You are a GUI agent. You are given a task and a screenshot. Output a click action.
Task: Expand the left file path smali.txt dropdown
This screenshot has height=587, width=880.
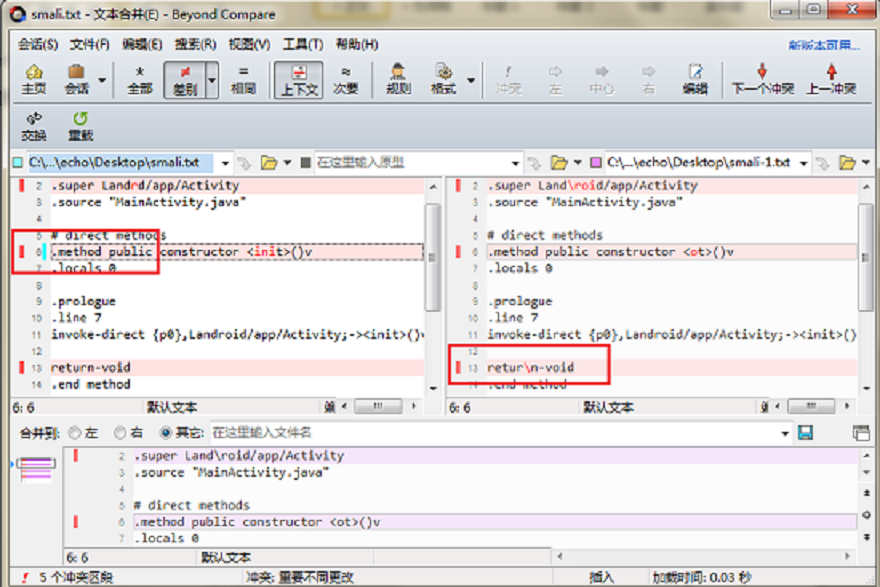pyautogui.click(x=224, y=162)
